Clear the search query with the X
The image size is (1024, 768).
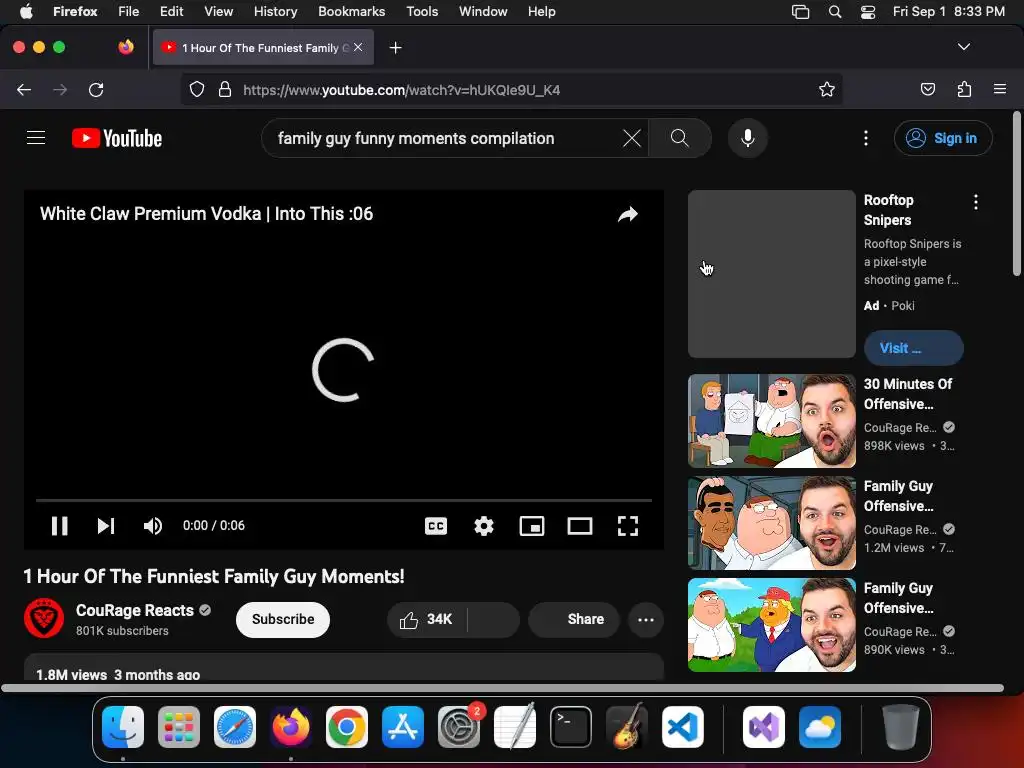(x=632, y=138)
